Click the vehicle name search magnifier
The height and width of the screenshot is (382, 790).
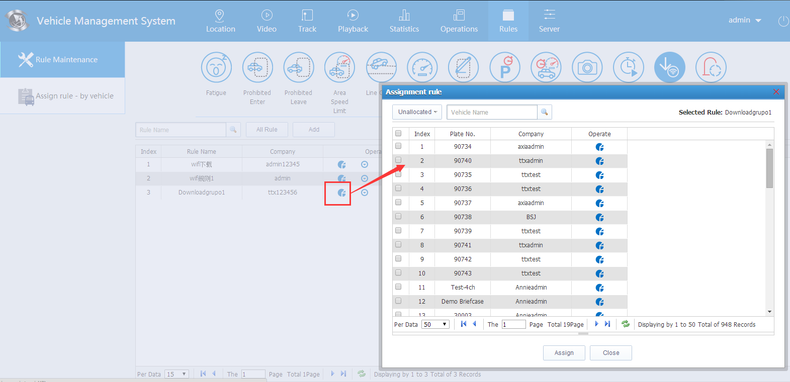(544, 112)
